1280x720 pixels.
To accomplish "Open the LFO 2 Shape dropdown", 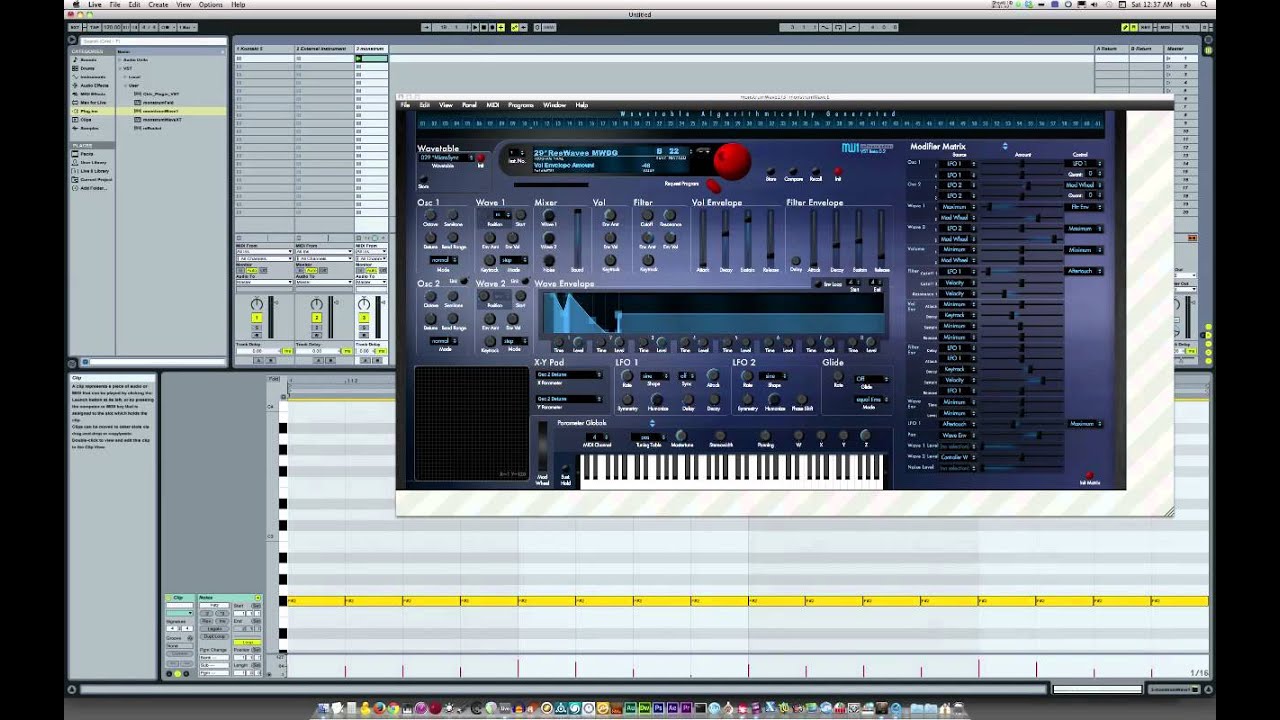I will point(772,375).
